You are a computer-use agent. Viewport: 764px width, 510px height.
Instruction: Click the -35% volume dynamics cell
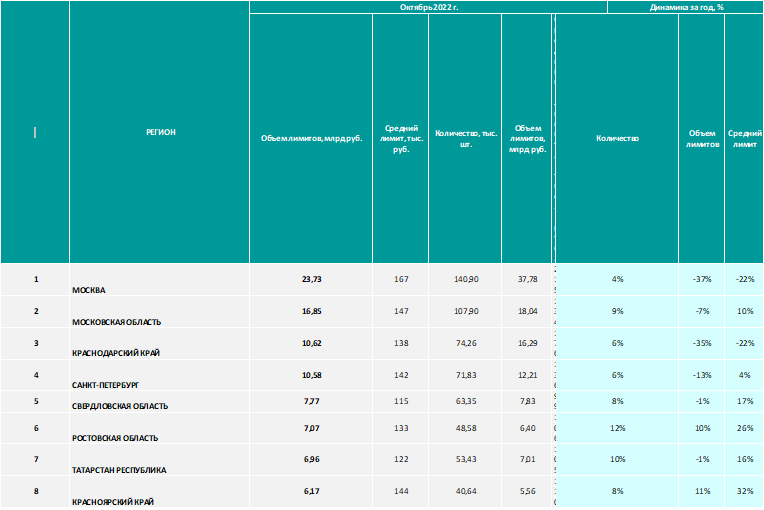(x=702, y=344)
